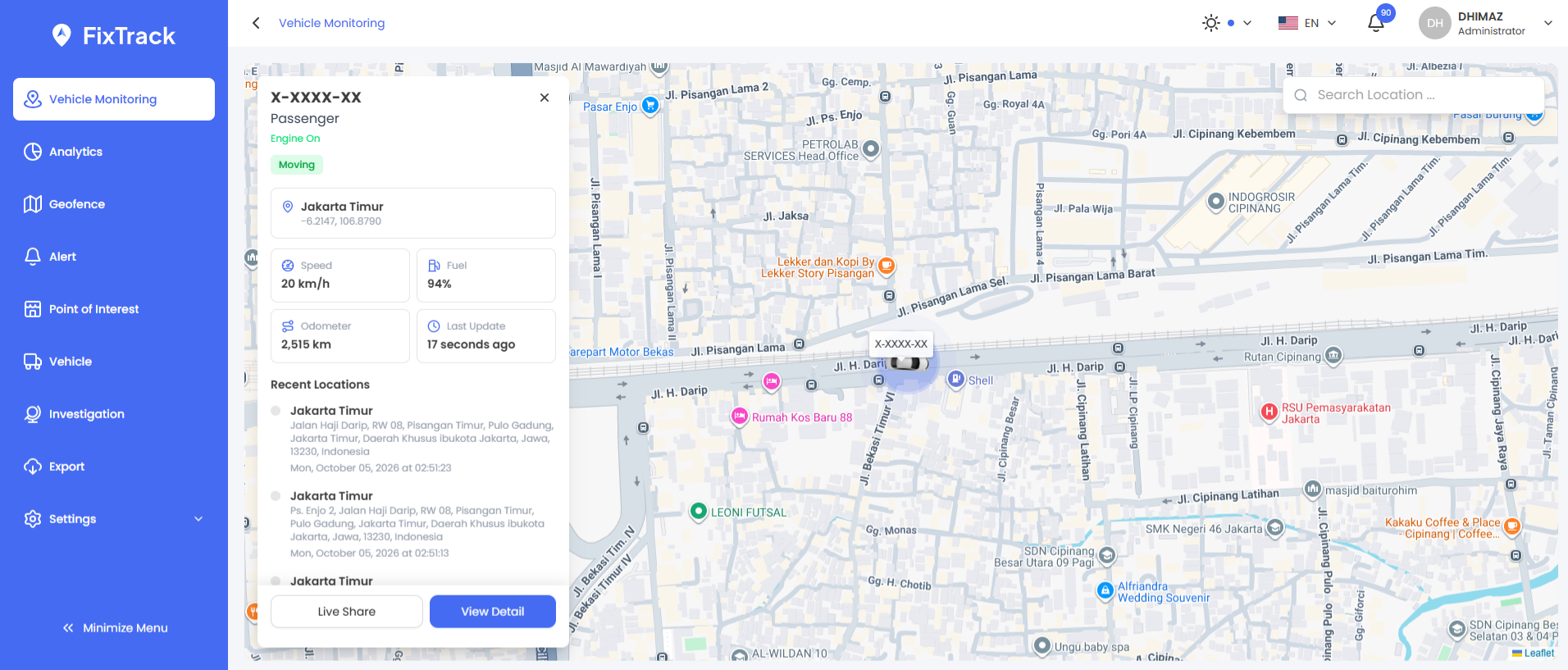
Task: Click the Moving status badge
Action: pos(297,165)
